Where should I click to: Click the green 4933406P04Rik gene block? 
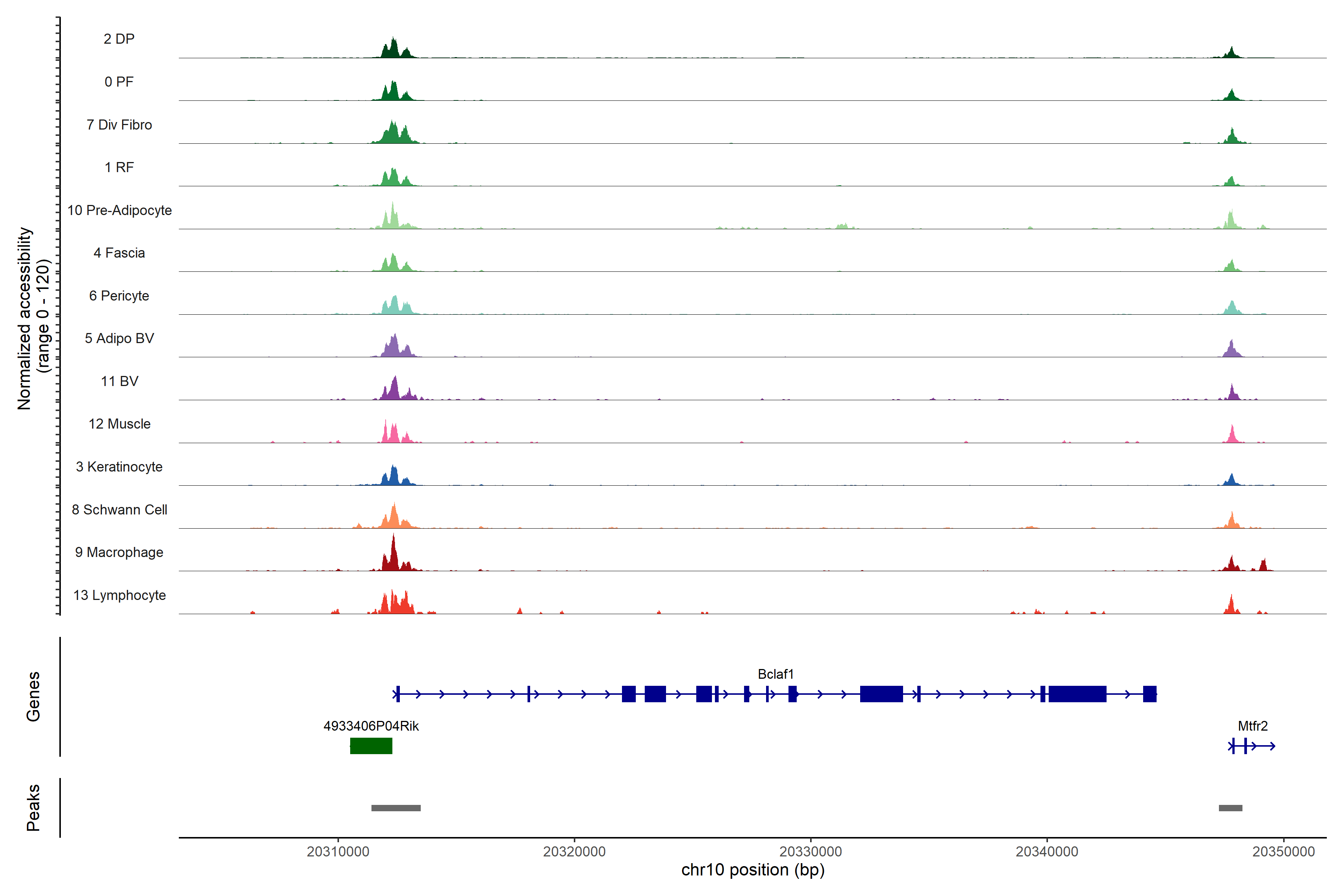tap(371, 746)
